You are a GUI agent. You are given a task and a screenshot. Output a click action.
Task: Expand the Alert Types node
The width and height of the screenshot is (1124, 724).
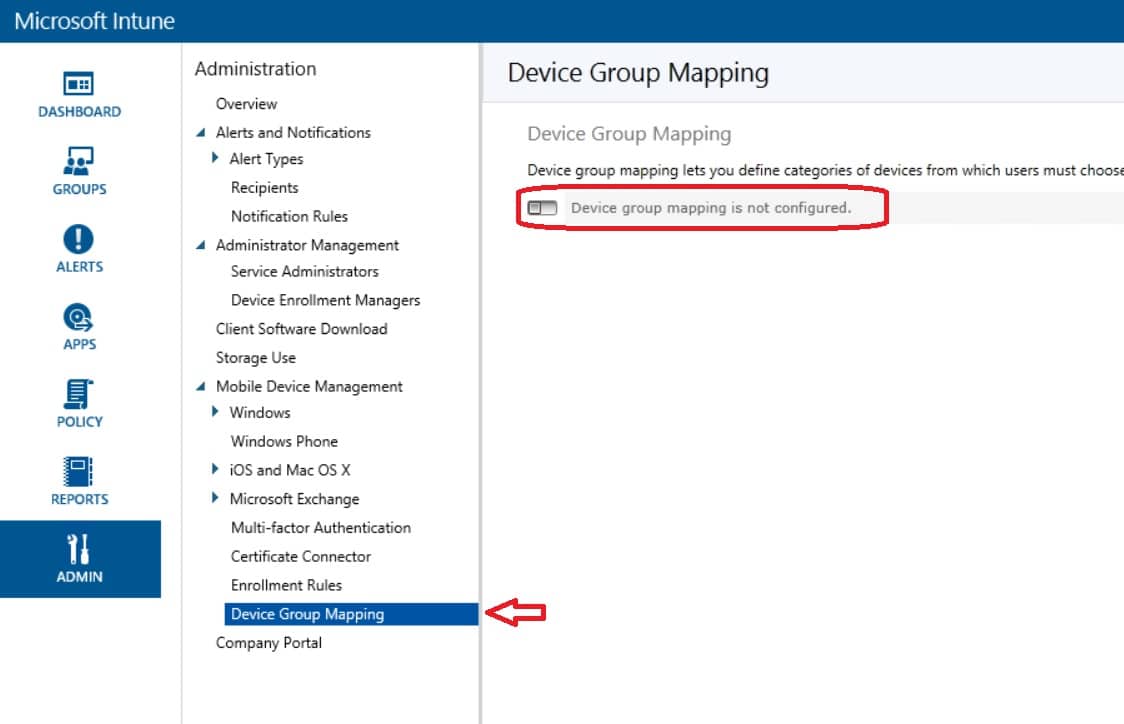point(215,158)
